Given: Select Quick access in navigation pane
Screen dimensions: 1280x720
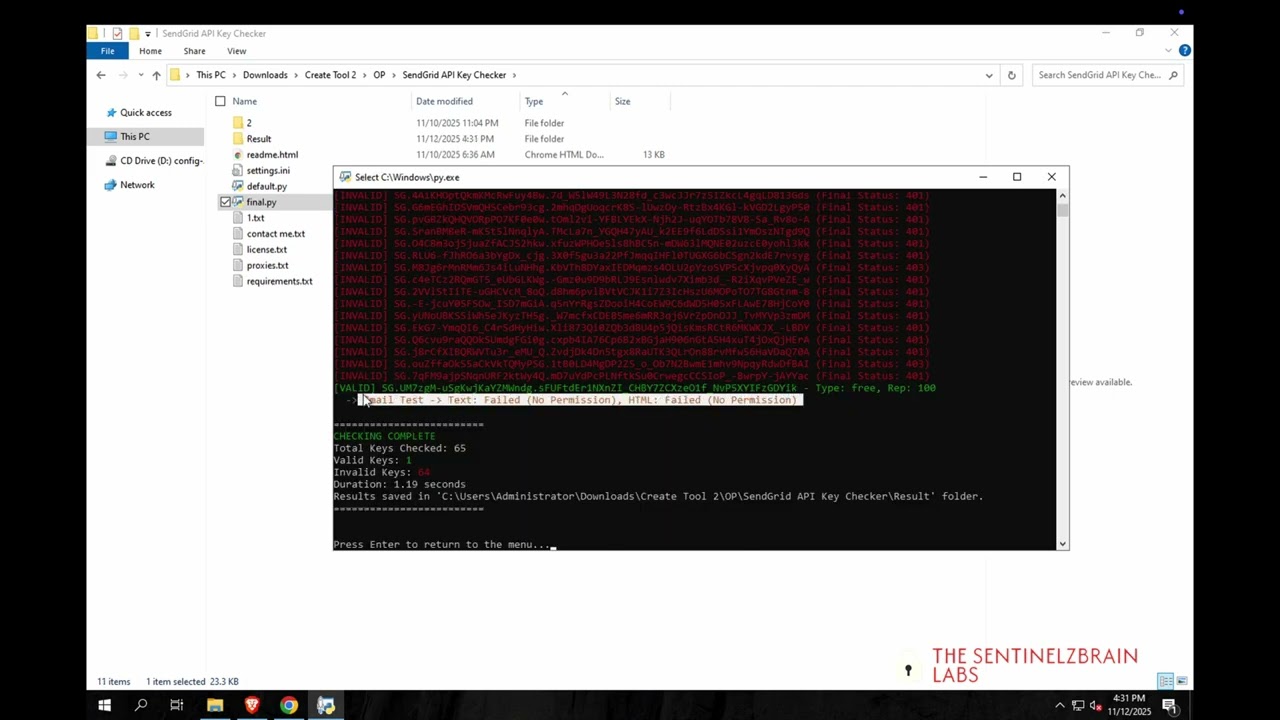Looking at the screenshot, I should click(x=146, y=113).
